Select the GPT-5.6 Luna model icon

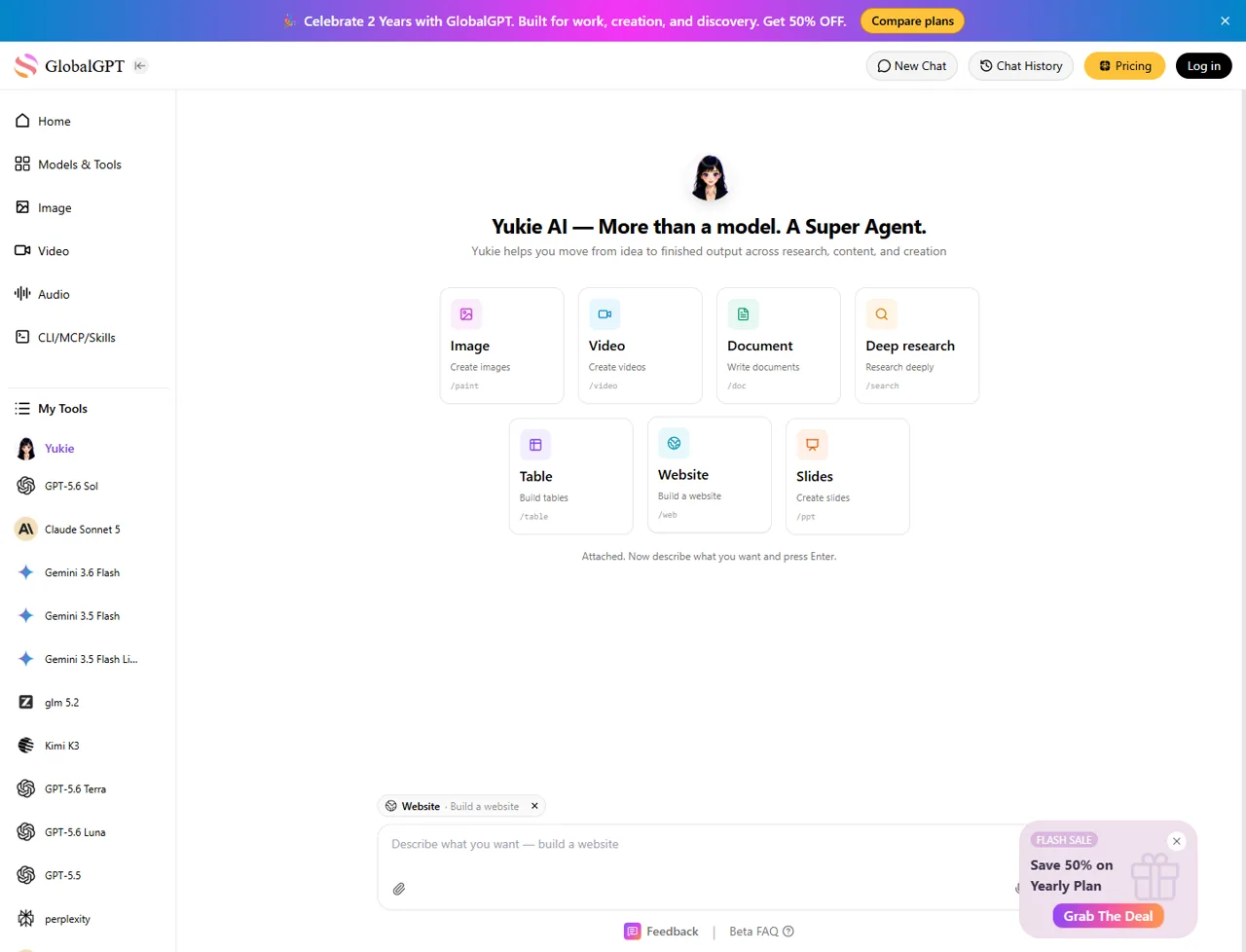[x=26, y=832]
